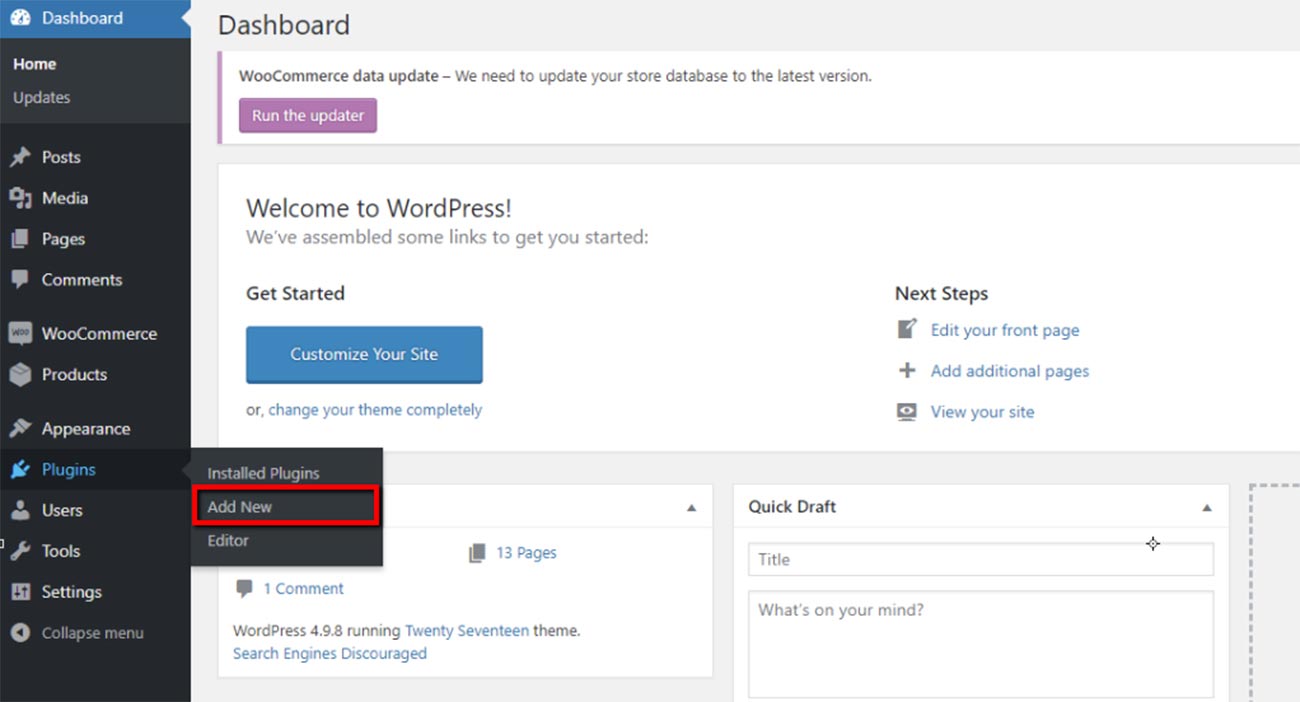The width and height of the screenshot is (1300, 702).
Task: Click the Comments bubble icon in sidebar
Action: click(x=20, y=280)
